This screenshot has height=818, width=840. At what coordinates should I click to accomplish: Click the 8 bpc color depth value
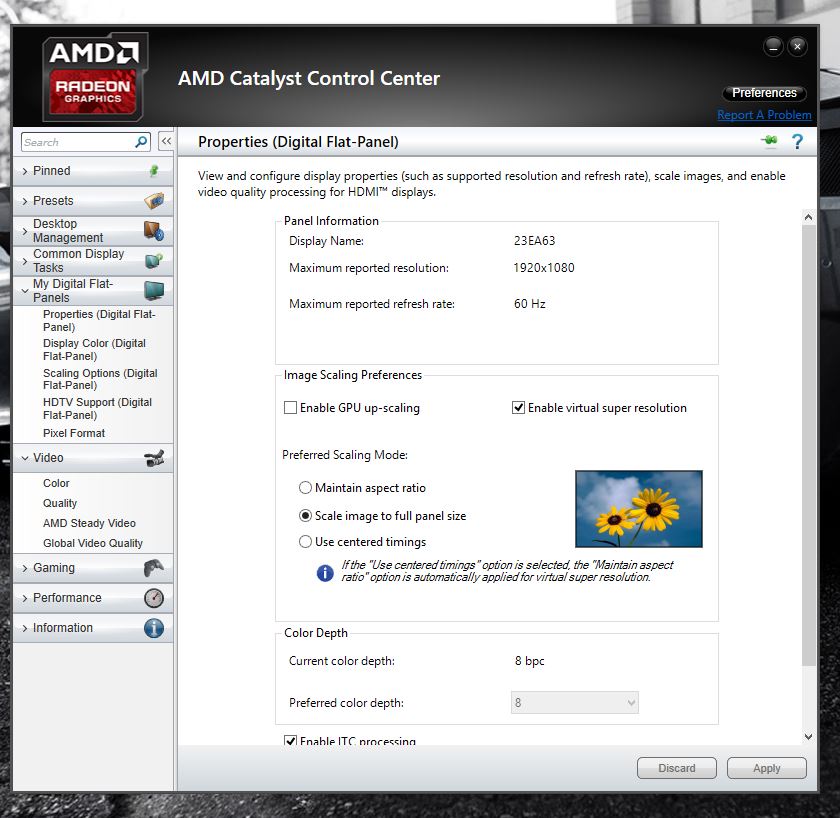point(529,661)
